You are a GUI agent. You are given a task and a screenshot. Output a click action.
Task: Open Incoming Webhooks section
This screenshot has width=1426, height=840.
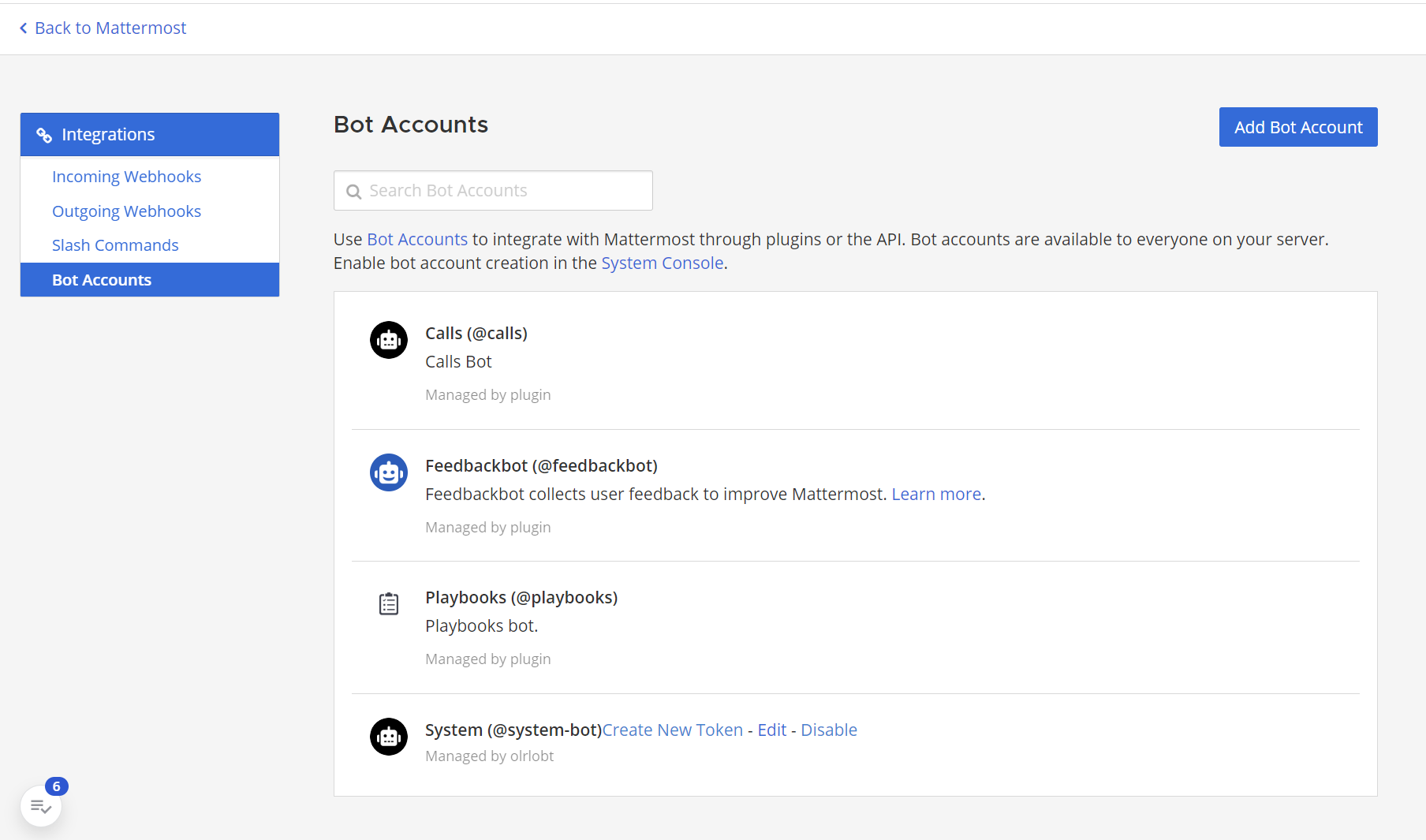(x=126, y=177)
